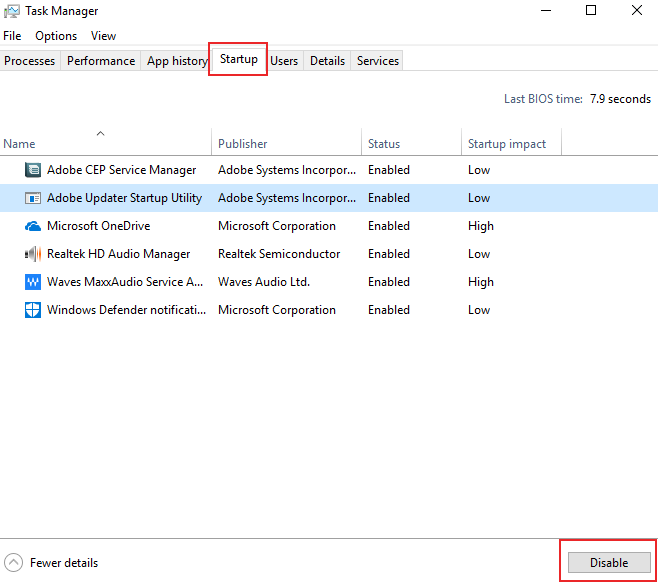
Task: Close the Task Manager window
Action: [637, 10]
